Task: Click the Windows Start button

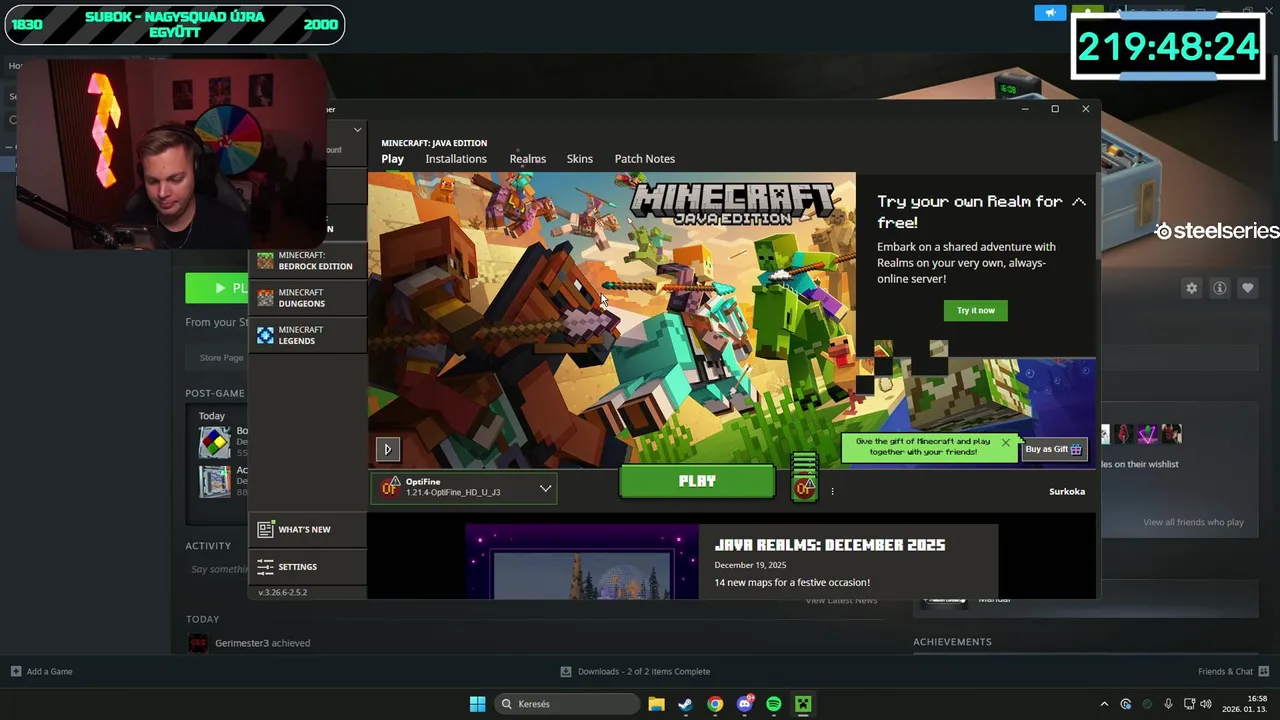Action: click(x=477, y=704)
